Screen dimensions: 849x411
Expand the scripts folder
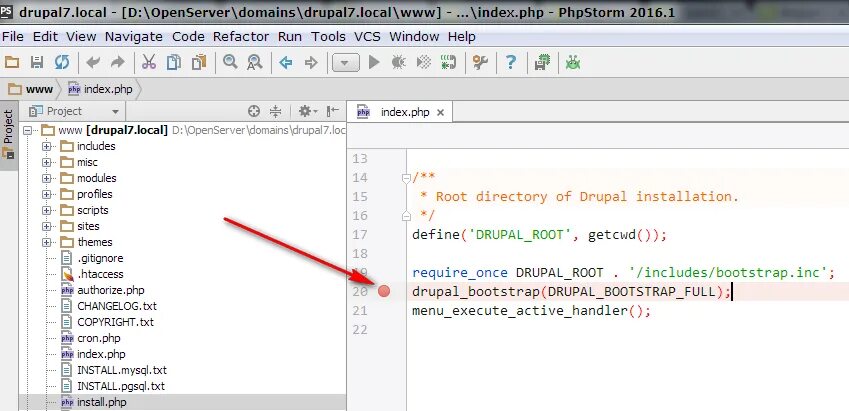click(47, 210)
